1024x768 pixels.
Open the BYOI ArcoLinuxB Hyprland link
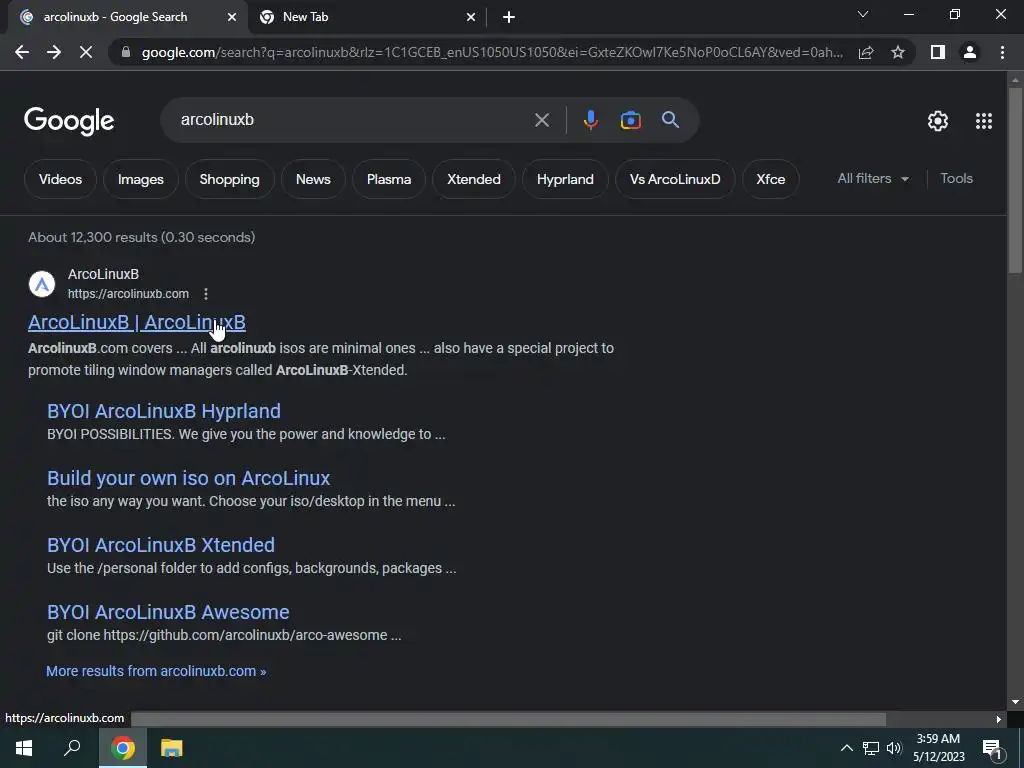click(x=163, y=411)
